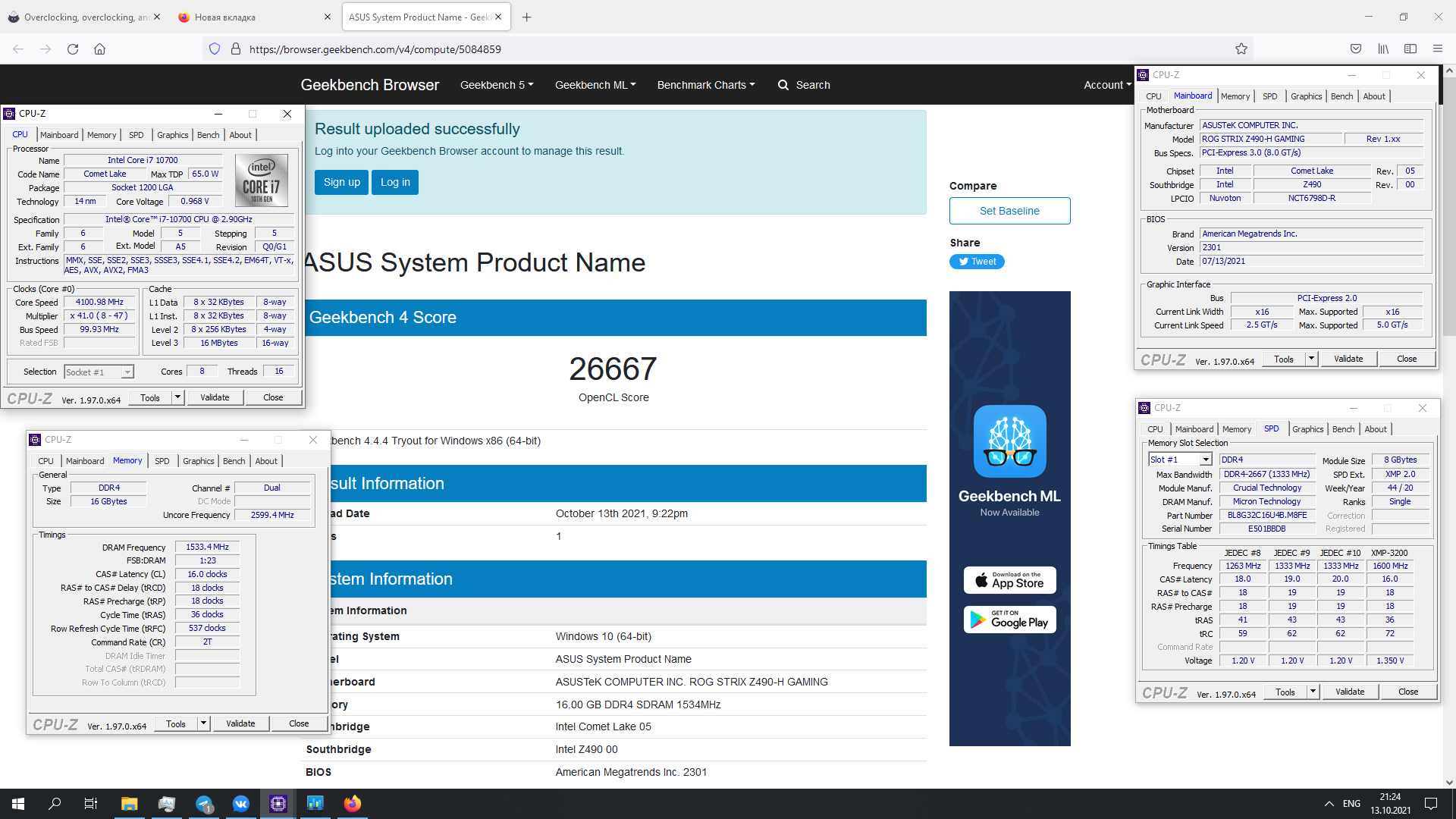This screenshot has width=1456, height=819.
Task: Open Account dropdown menu
Action: point(1107,85)
